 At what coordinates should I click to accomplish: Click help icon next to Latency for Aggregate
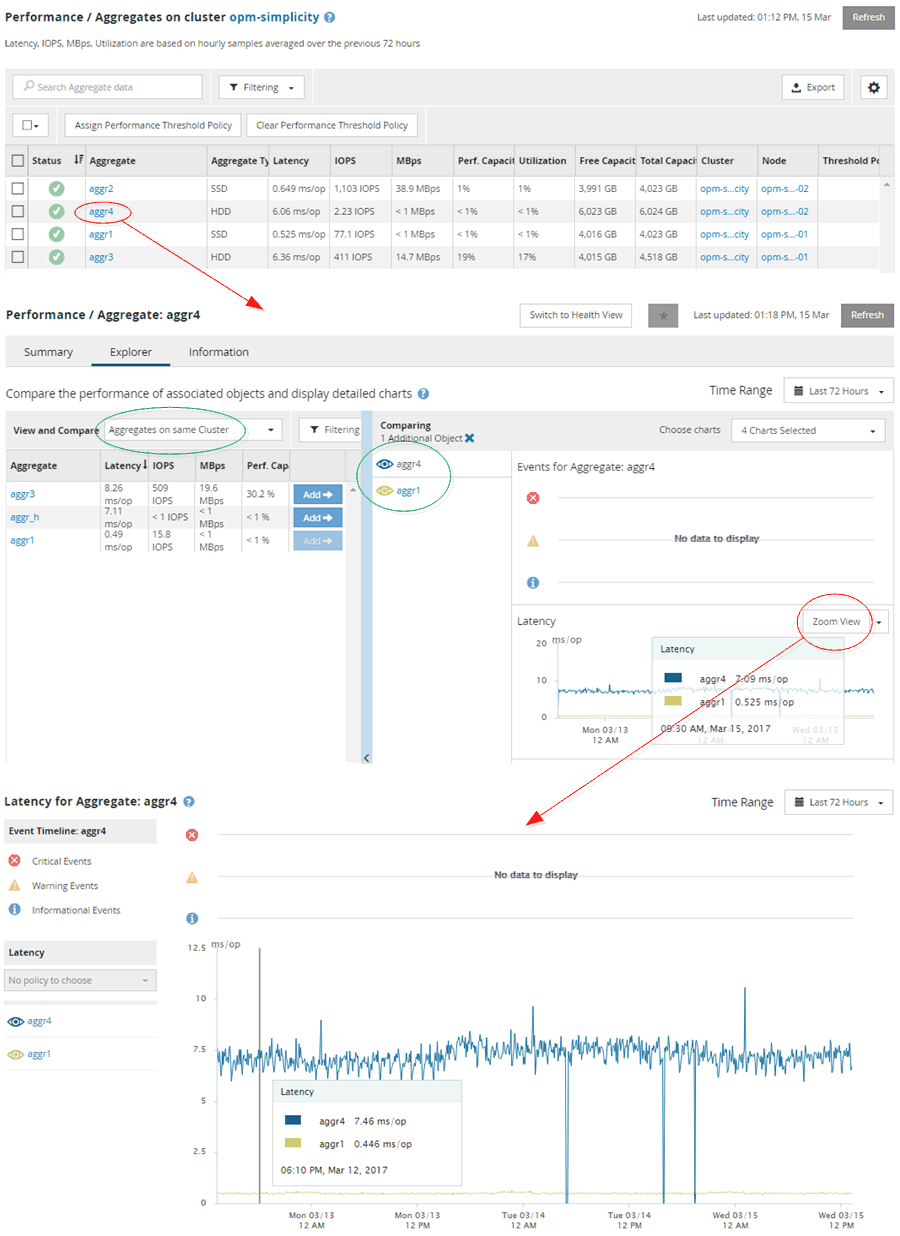(189, 802)
